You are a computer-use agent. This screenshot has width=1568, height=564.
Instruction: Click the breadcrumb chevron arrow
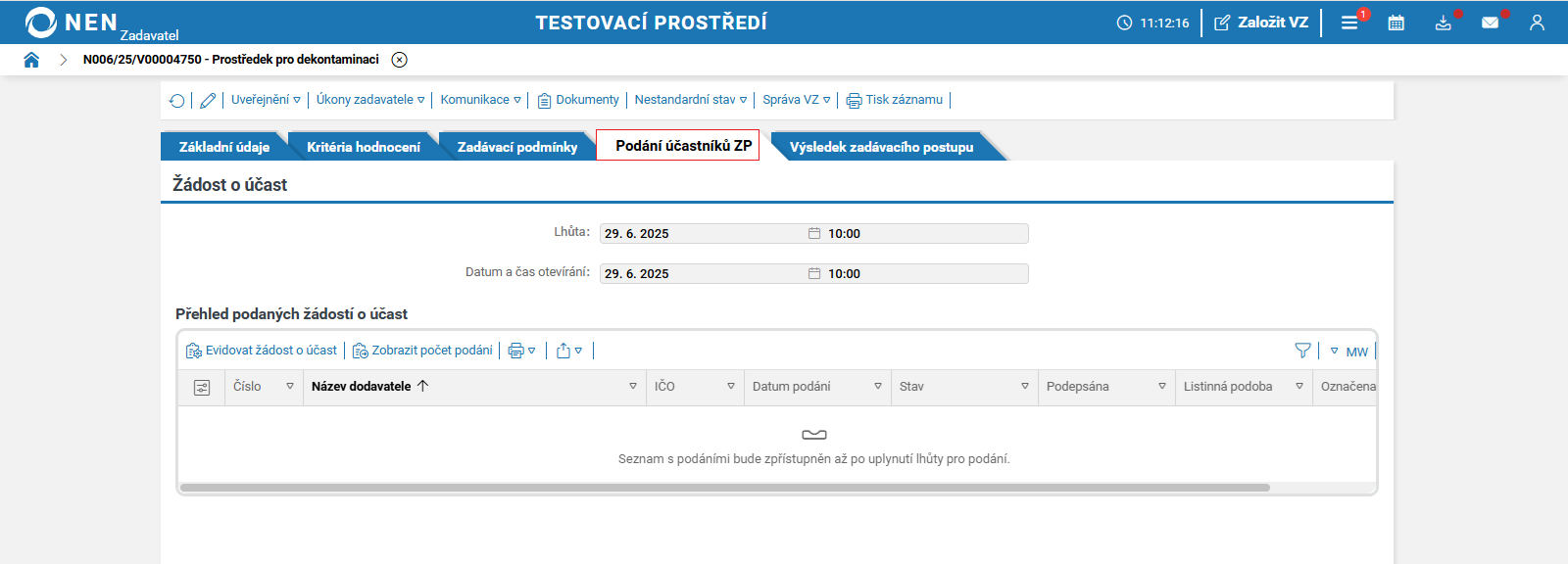coord(63,60)
